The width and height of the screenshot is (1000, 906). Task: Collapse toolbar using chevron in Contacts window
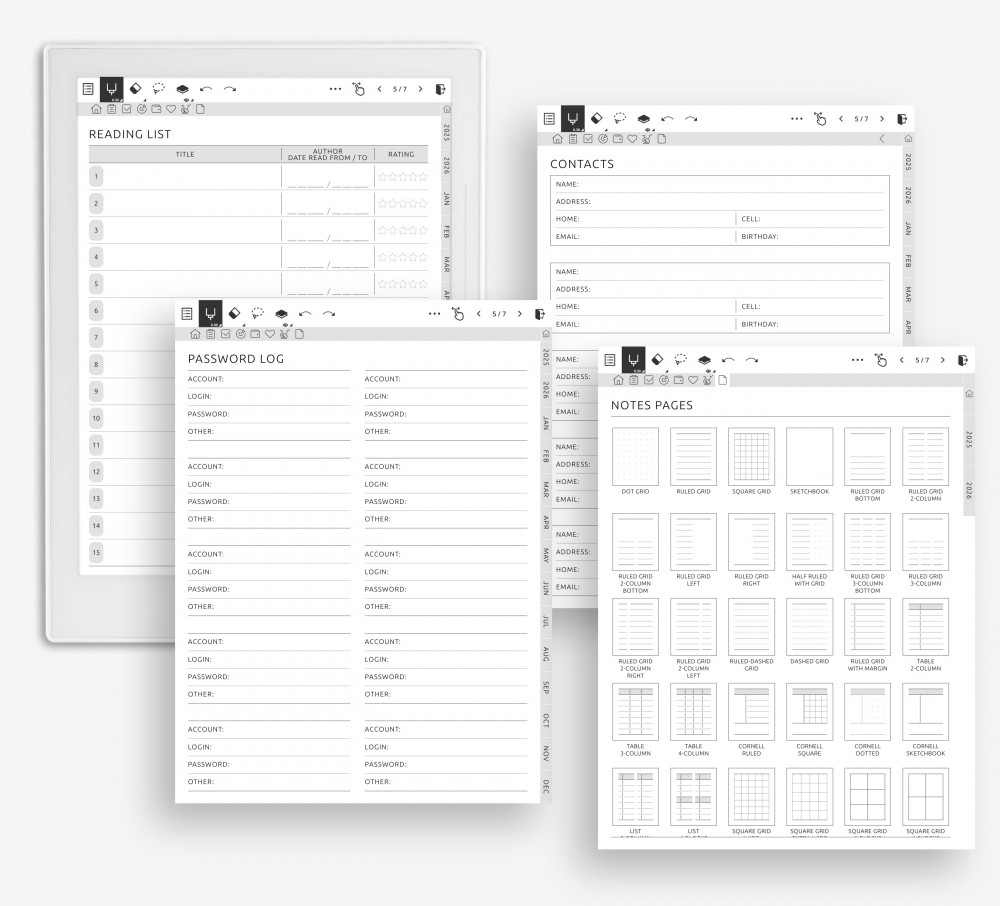pos(881,139)
